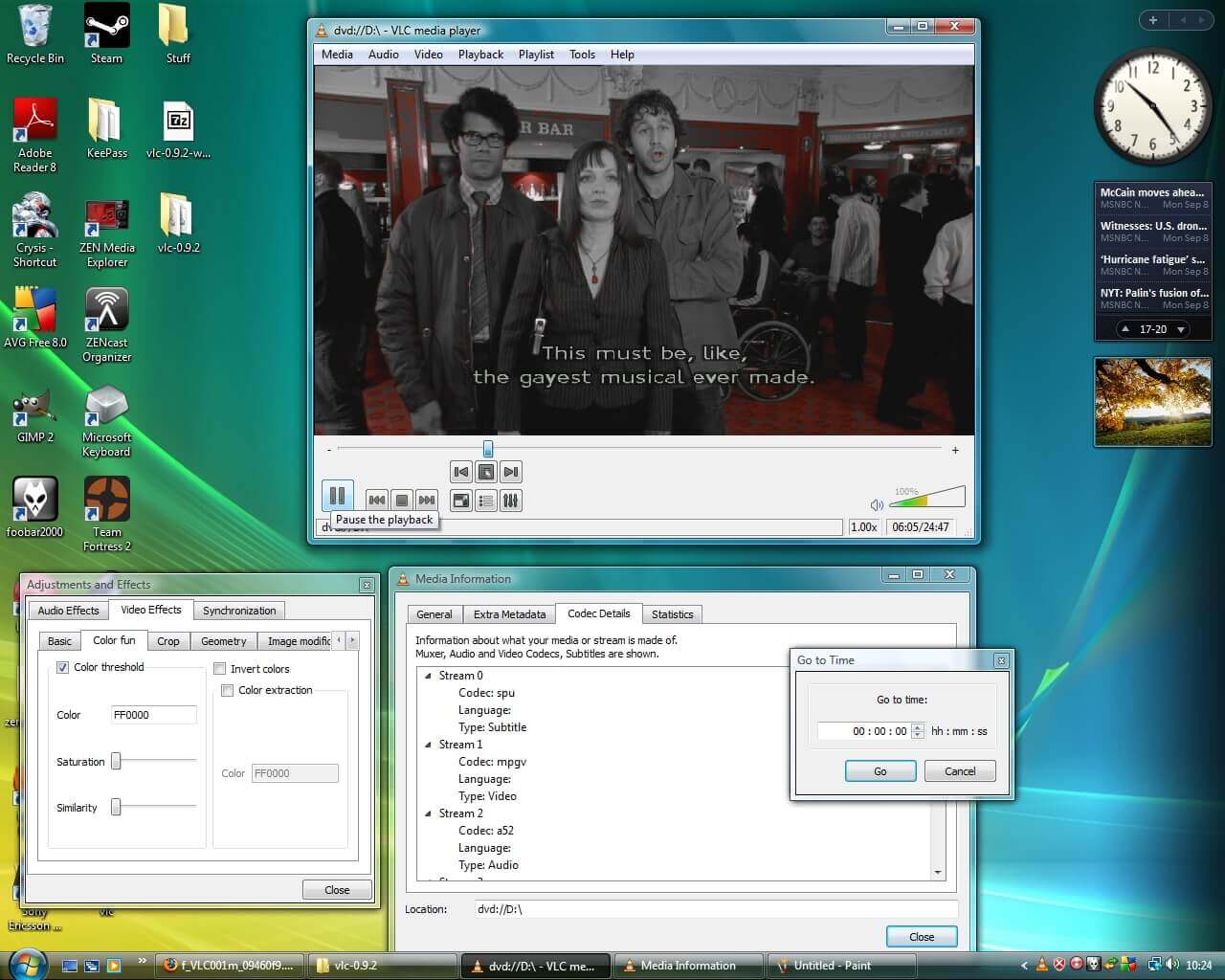Enable the Invert colors checkbox
This screenshot has width=1225, height=980.
(x=219, y=668)
